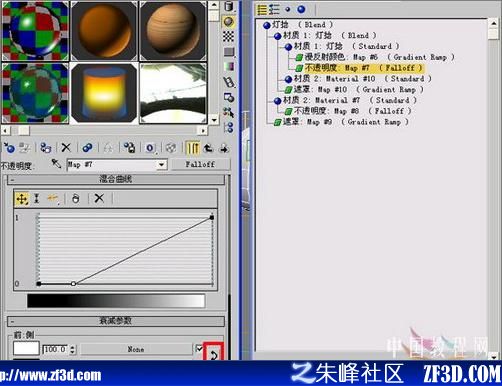
Task: Click the Delete point X in curve toolbar
Action: click(x=99, y=199)
